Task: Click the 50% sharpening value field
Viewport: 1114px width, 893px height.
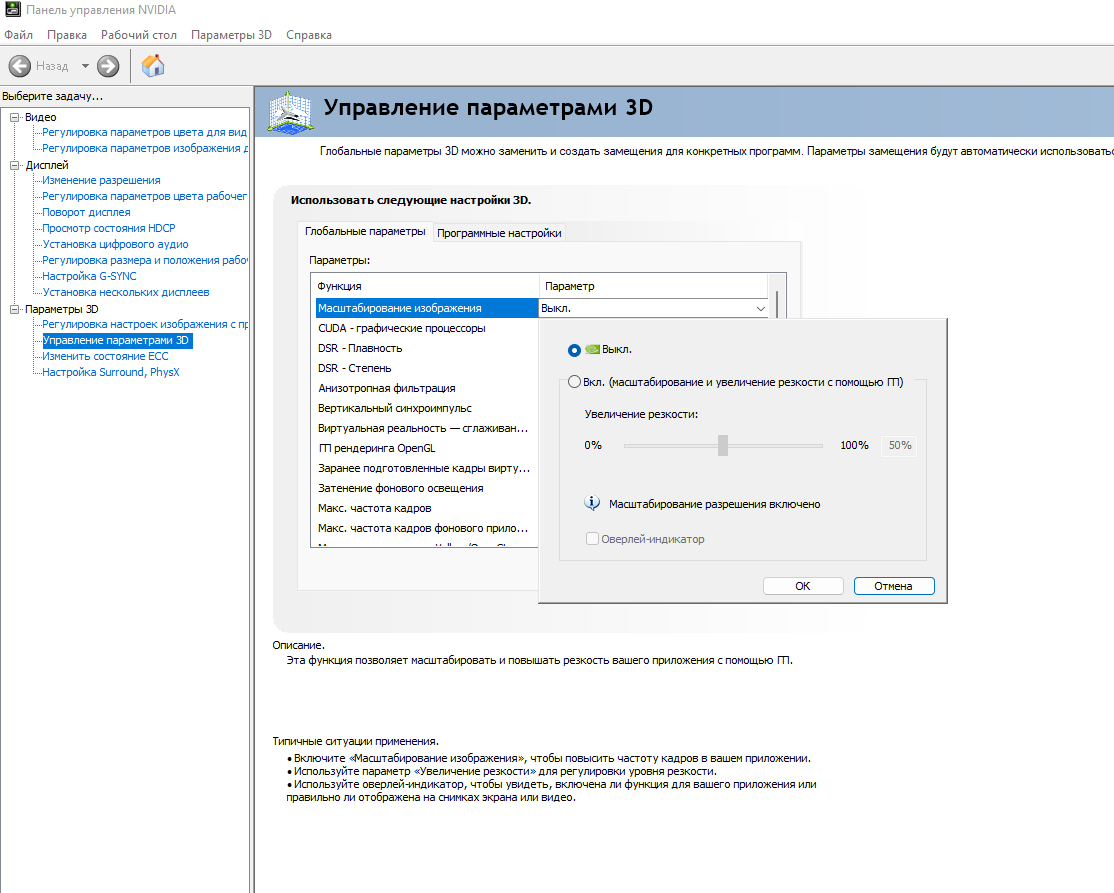Action: point(899,445)
